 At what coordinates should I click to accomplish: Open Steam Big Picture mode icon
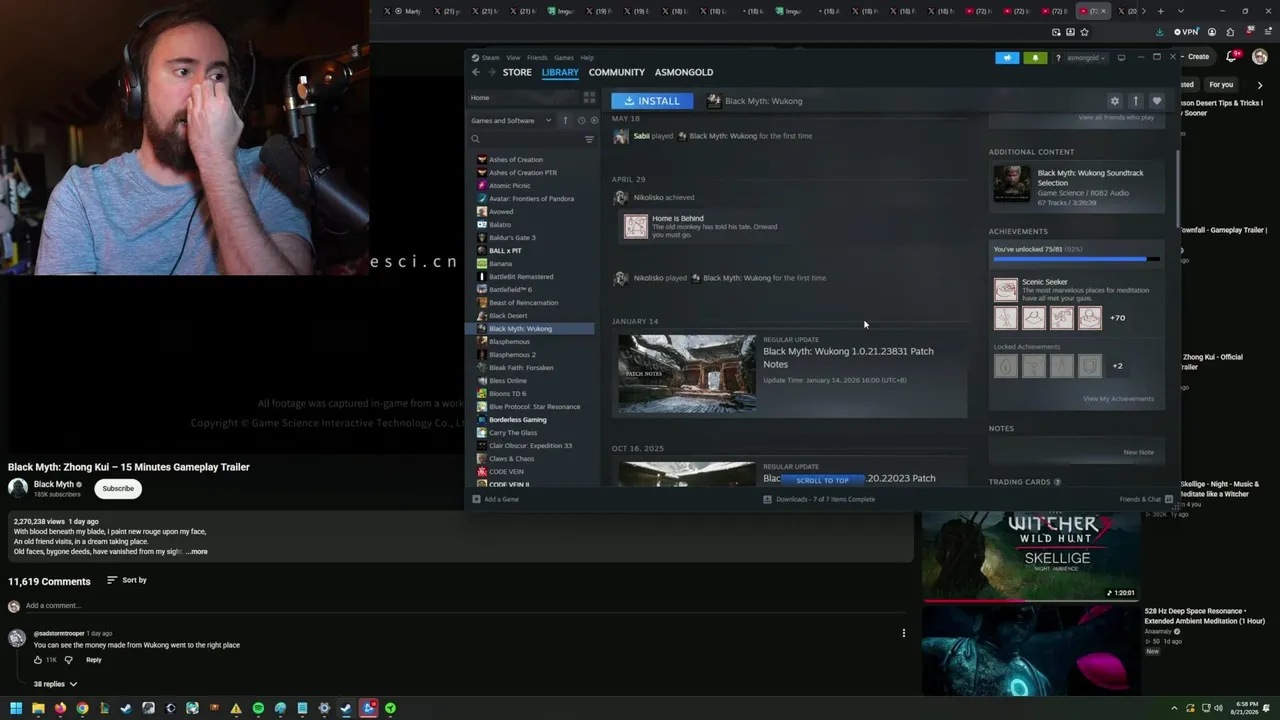[x=1121, y=58]
